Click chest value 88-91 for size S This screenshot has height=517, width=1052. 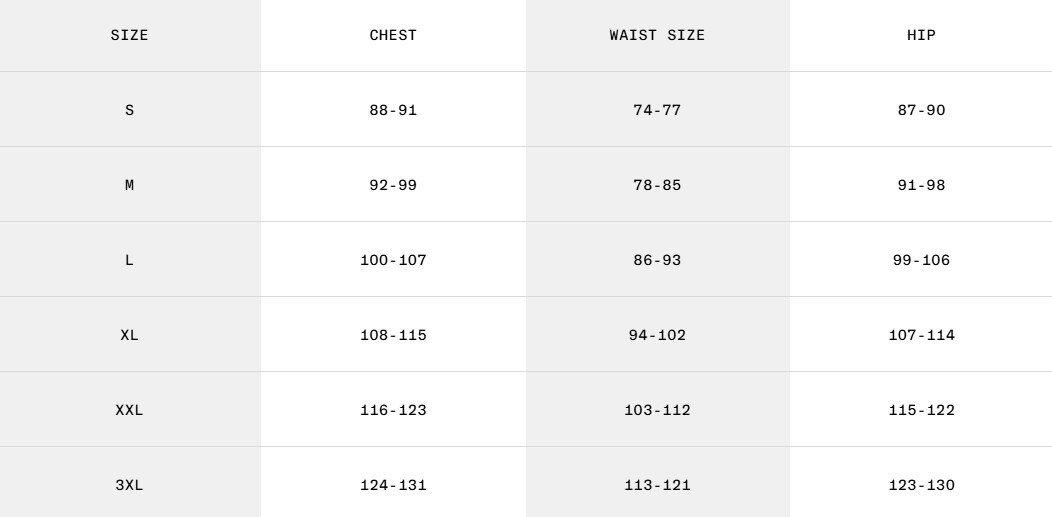393,110
